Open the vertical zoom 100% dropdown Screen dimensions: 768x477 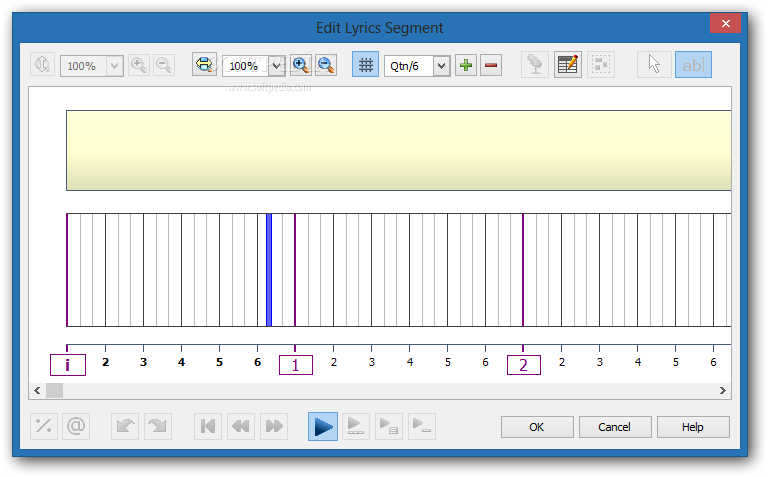tap(115, 66)
